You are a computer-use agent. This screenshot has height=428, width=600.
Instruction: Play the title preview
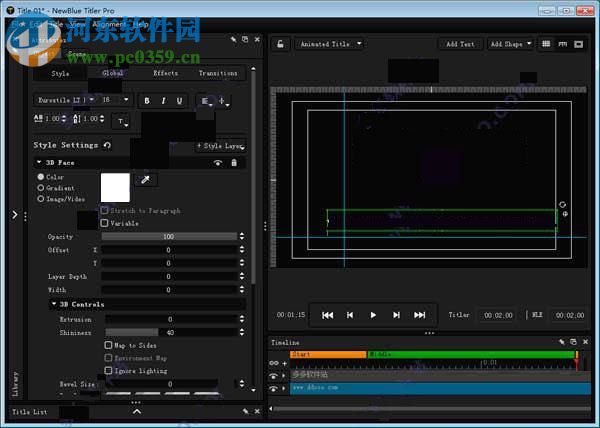pyautogui.click(x=373, y=315)
